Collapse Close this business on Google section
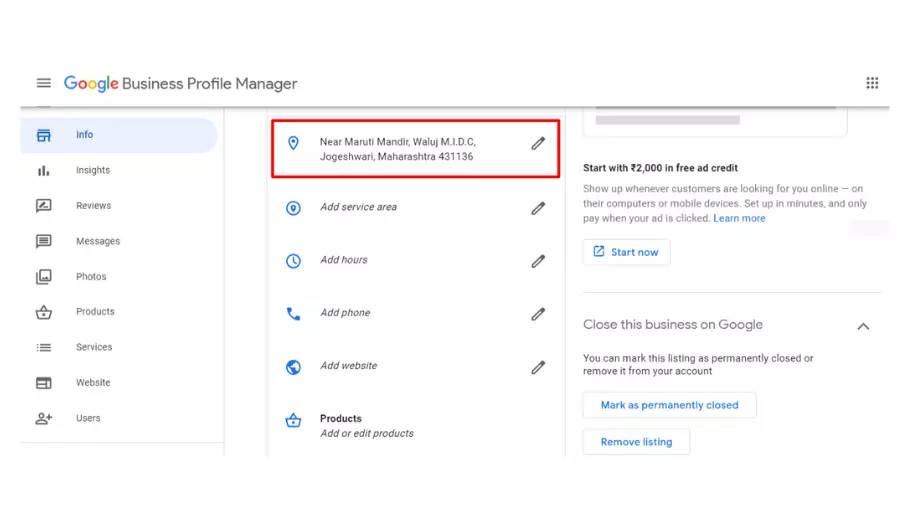Viewport: 910px width, 518px height. [x=863, y=326]
